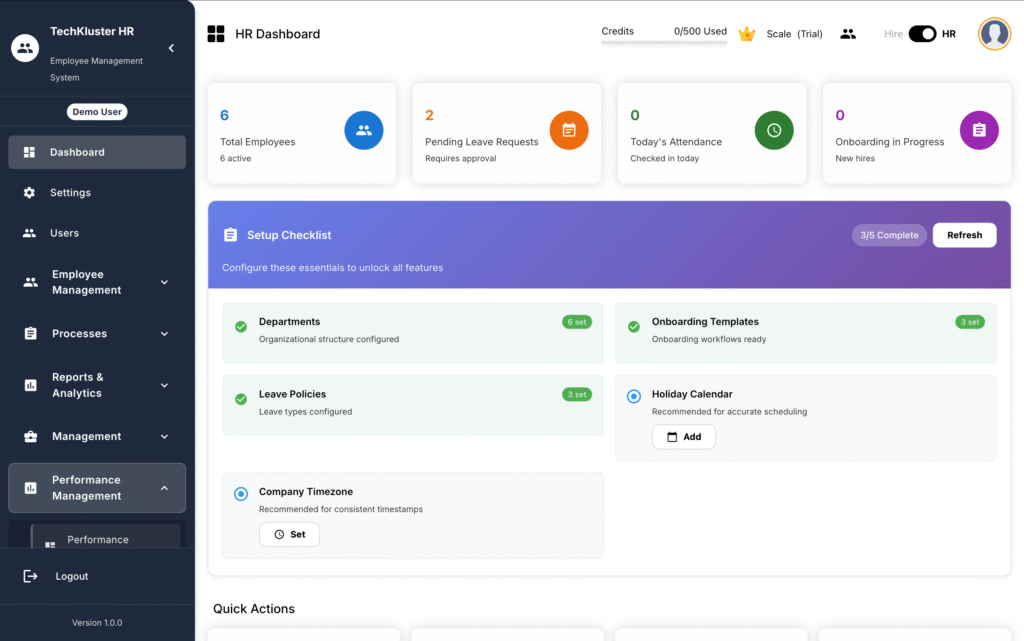Click the Add button for Holiday Calendar
The image size is (1024, 641).
[684, 437]
